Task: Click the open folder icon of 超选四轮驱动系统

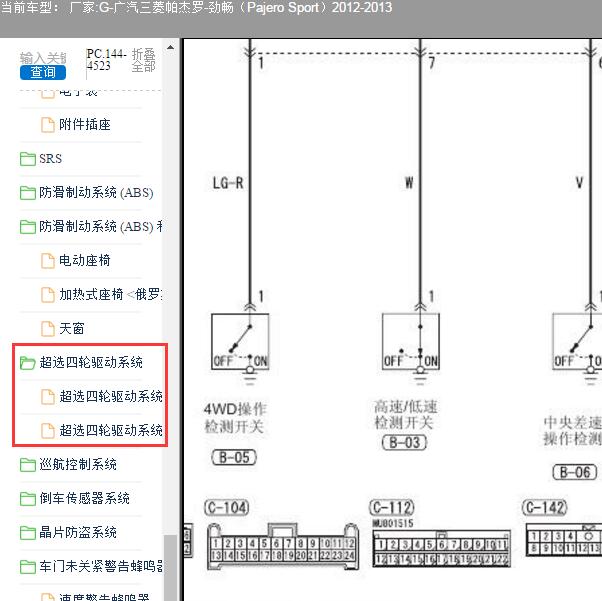Action: (28, 363)
